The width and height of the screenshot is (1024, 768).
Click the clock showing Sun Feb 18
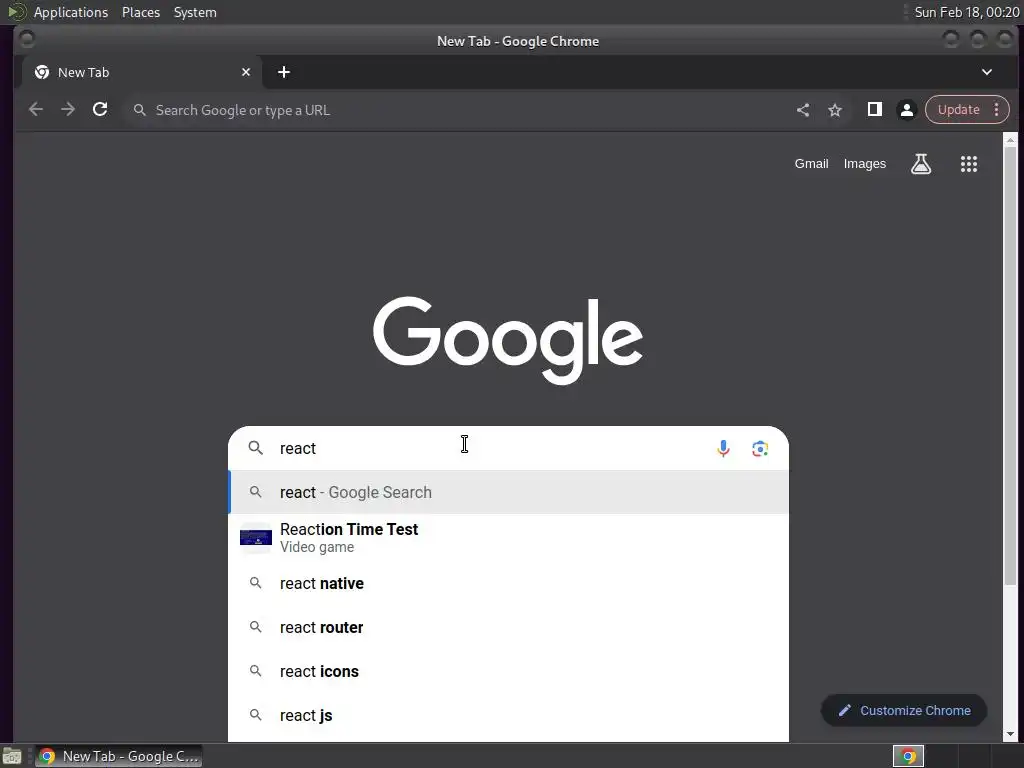point(967,12)
